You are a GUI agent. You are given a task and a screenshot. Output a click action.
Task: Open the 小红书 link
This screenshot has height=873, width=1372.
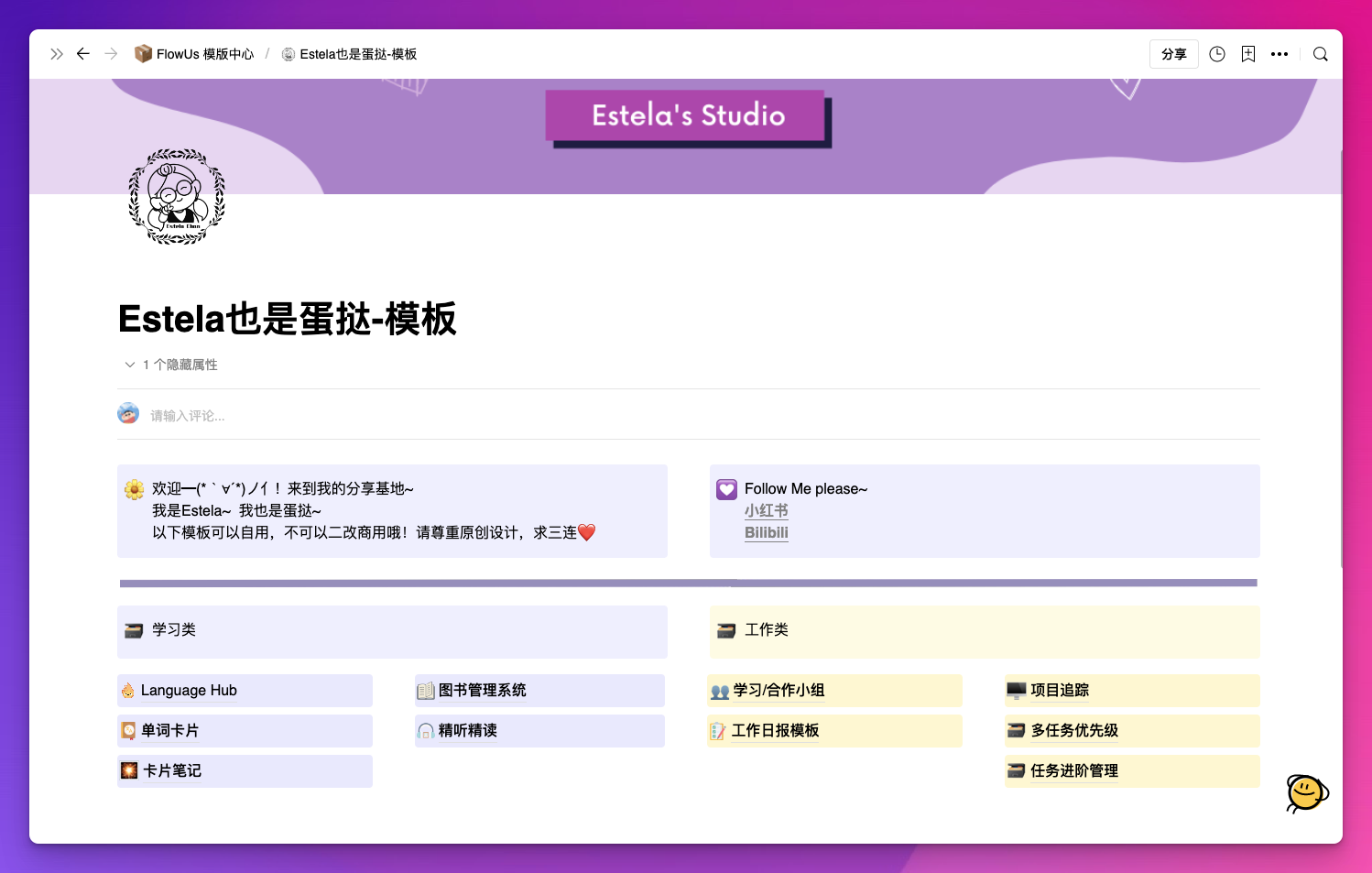tap(767, 510)
